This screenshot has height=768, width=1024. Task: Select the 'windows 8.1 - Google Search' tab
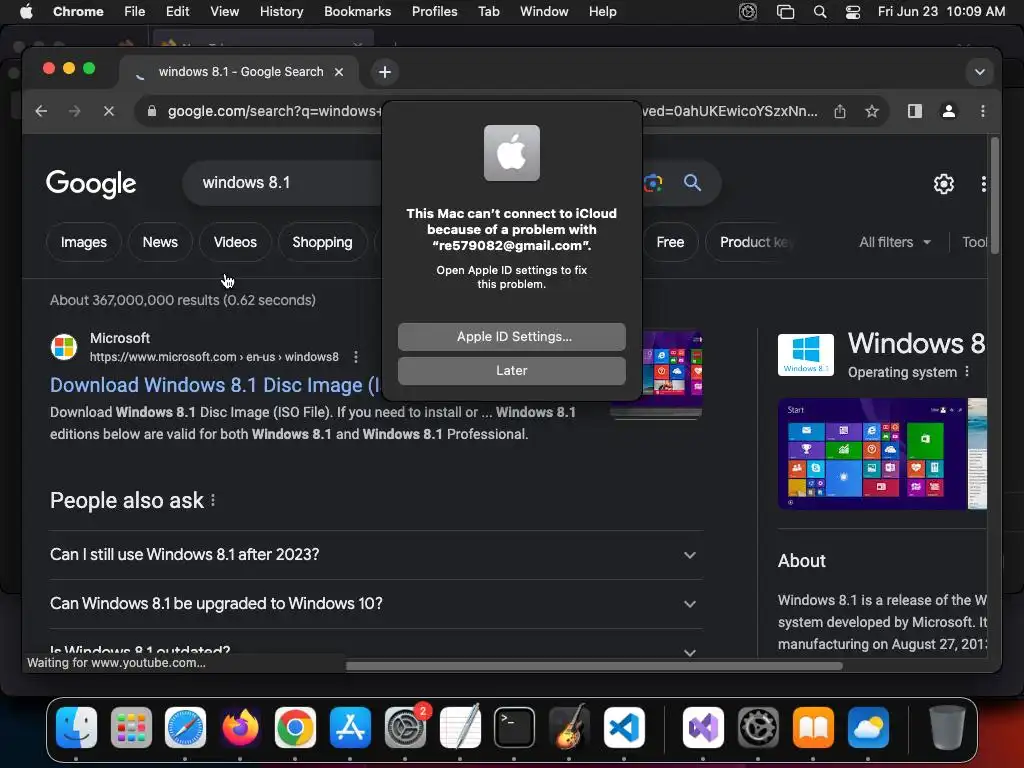point(239,72)
